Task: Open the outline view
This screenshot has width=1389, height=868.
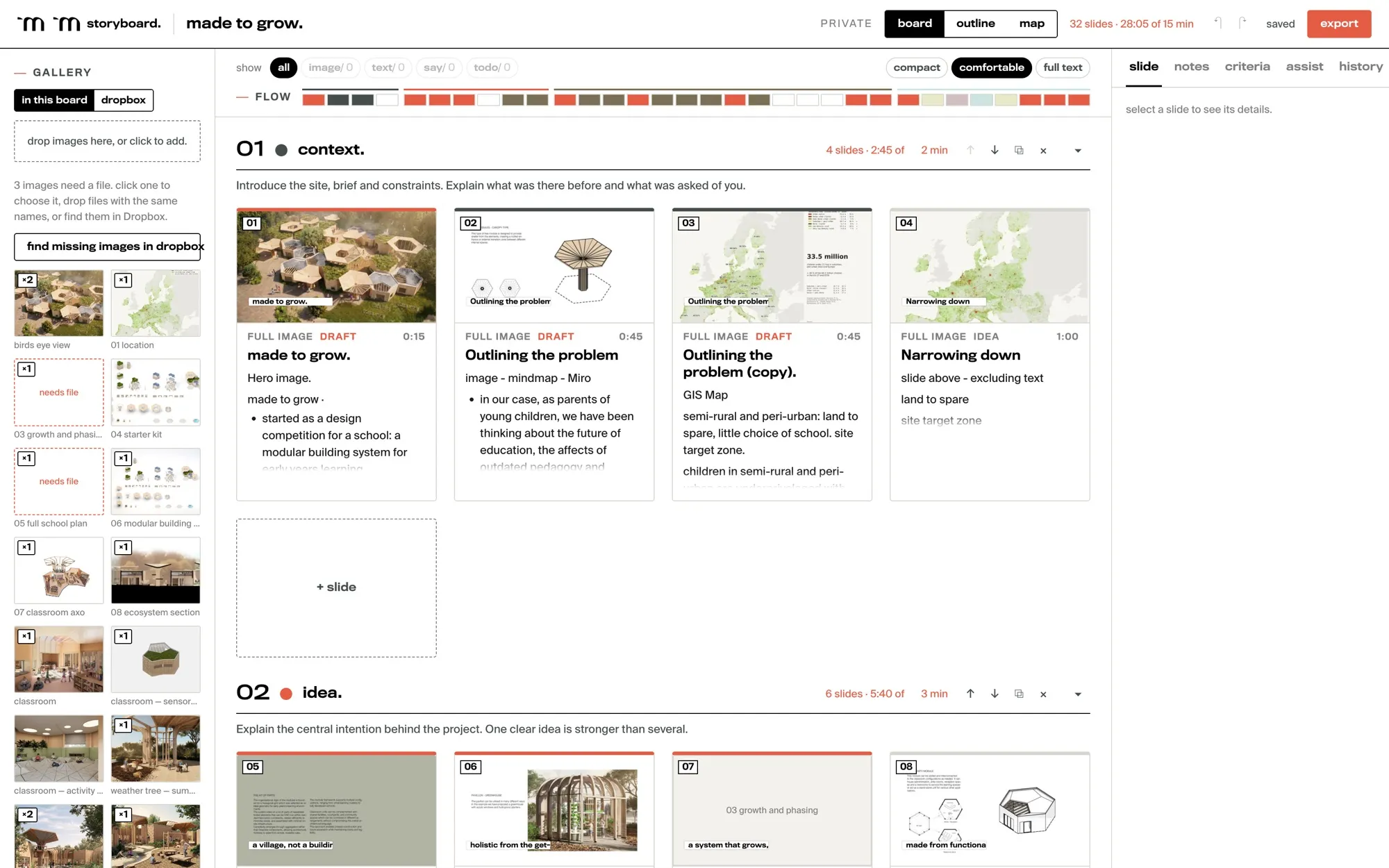Action: coord(975,24)
